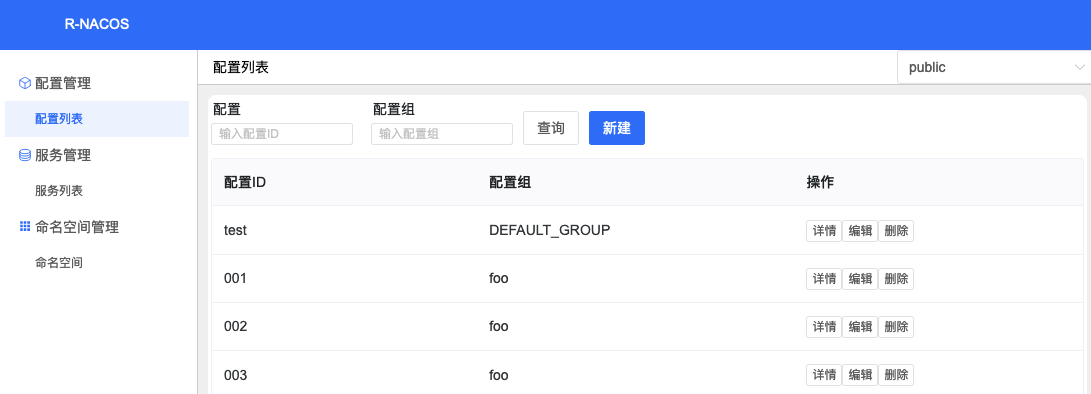
Task: Open the public namespace dropdown
Action: (x=994, y=68)
